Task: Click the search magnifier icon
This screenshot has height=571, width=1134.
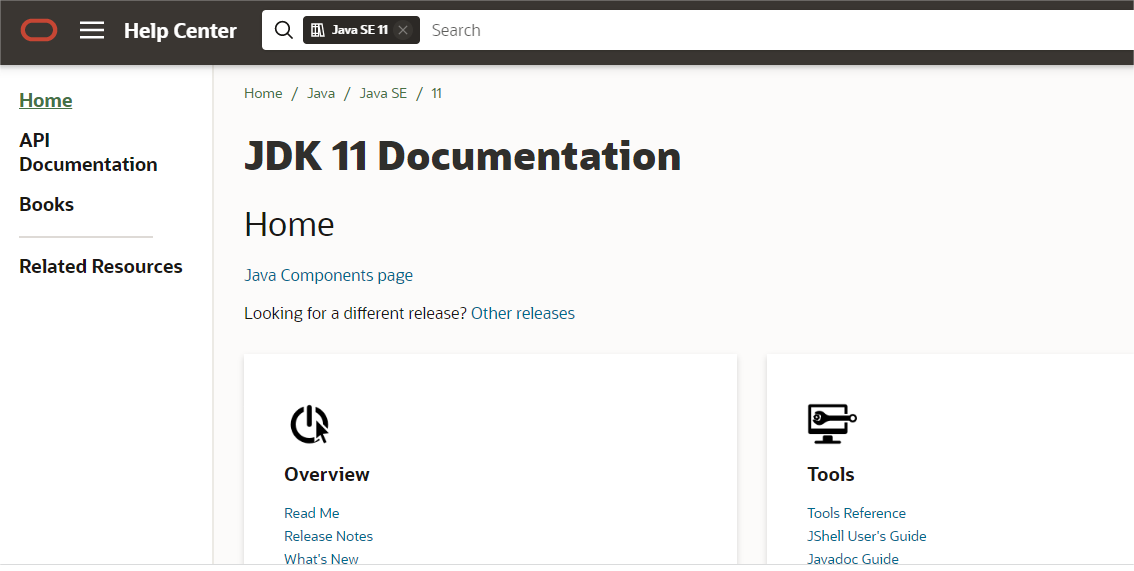Action: pos(283,30)
